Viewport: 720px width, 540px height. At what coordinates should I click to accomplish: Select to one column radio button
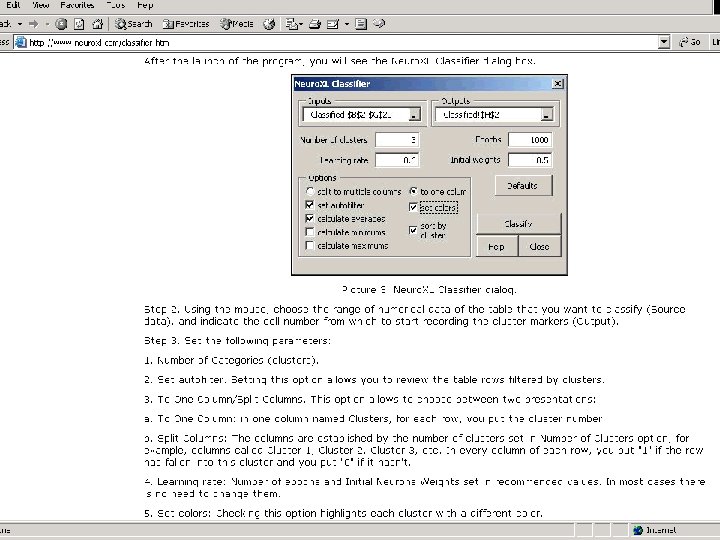point(413,191)
